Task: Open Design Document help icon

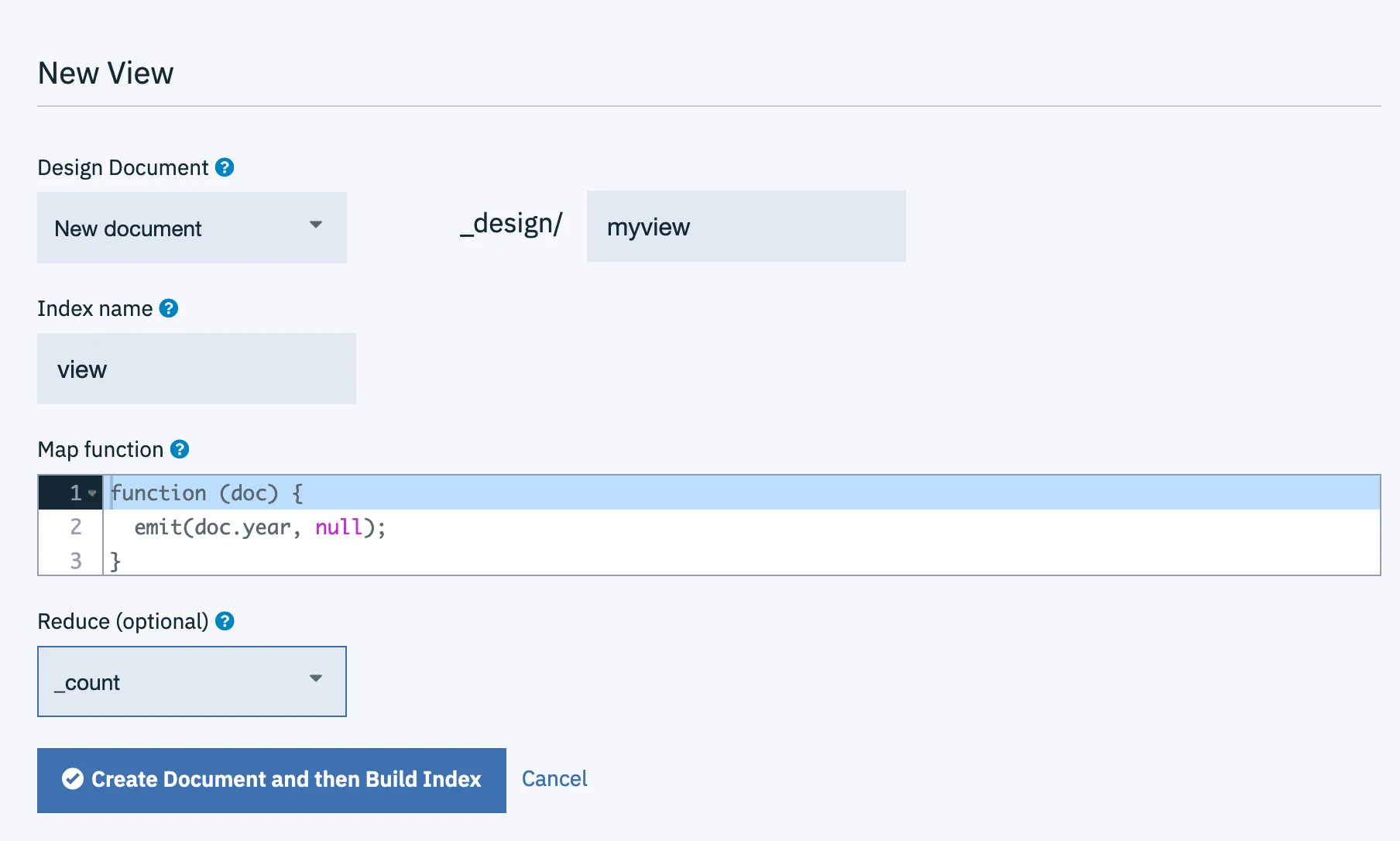Action: (225, 167)
